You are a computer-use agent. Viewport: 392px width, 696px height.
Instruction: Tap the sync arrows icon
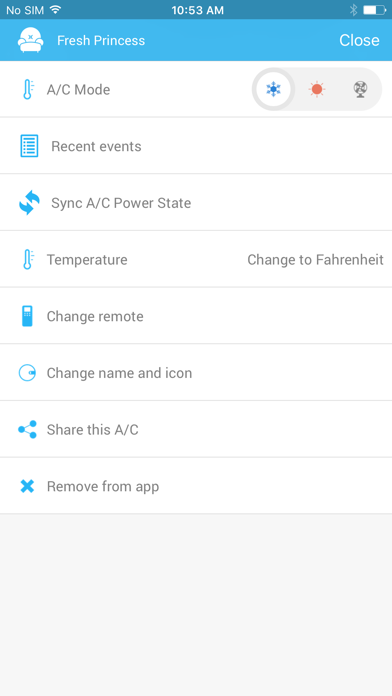(x=29, y=202)
